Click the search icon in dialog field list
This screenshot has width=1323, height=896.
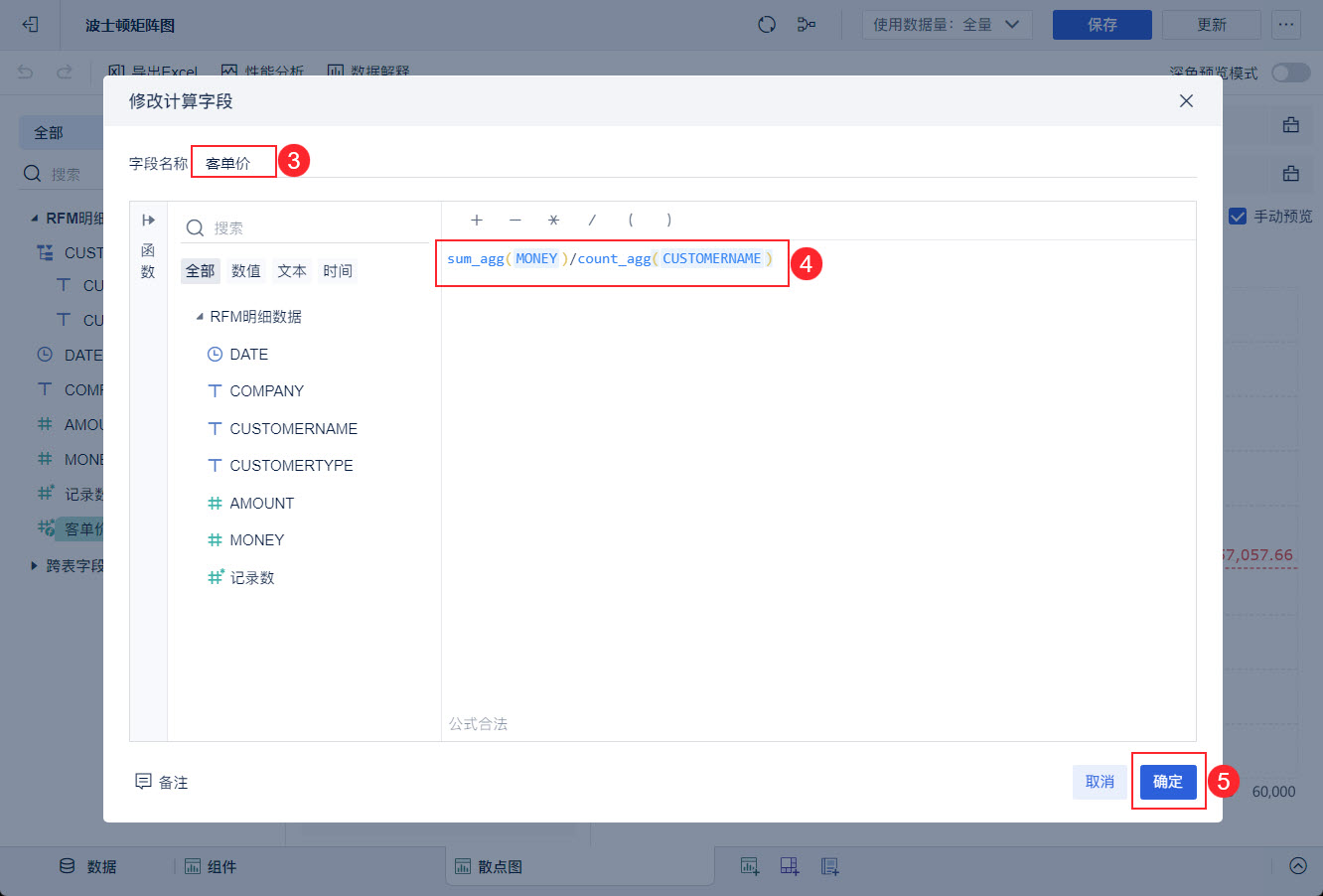[x=195, y=228]
